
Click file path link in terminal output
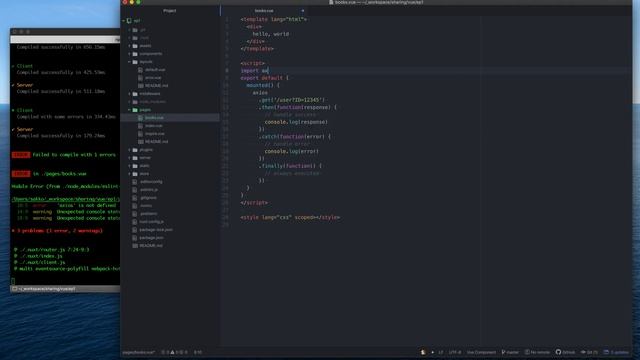click(66, 199)
